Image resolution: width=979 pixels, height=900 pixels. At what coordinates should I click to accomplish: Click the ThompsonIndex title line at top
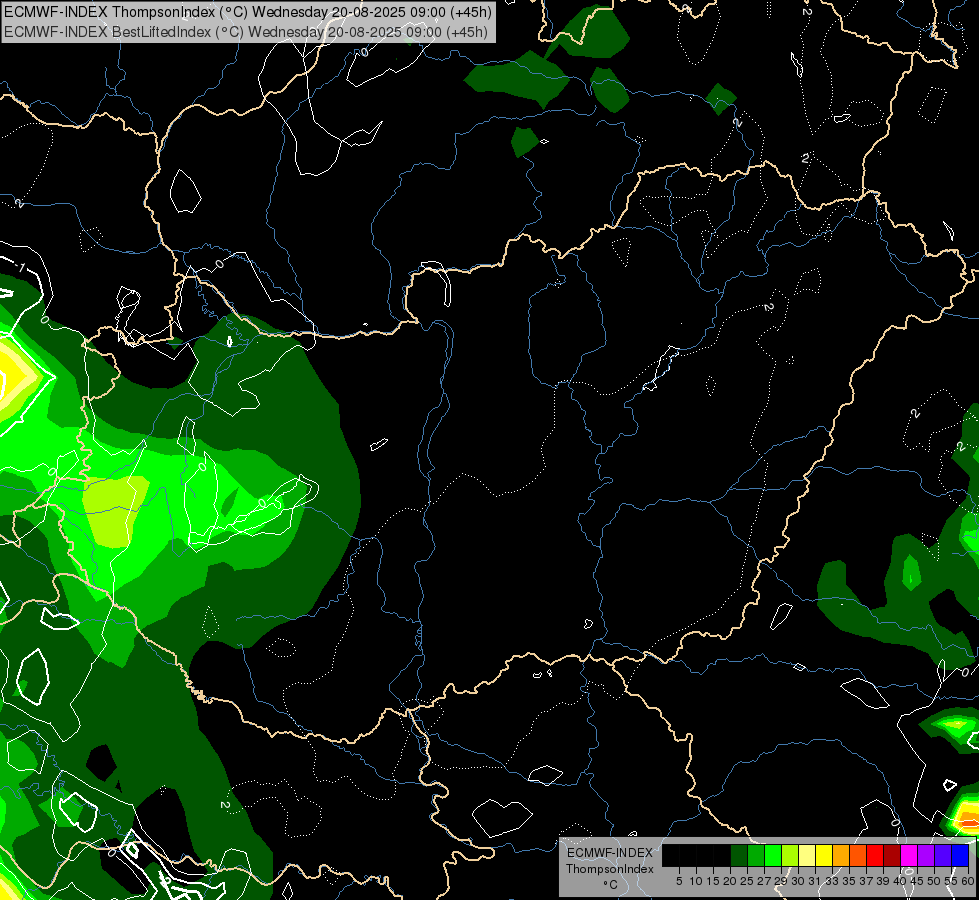coord(248,11)
